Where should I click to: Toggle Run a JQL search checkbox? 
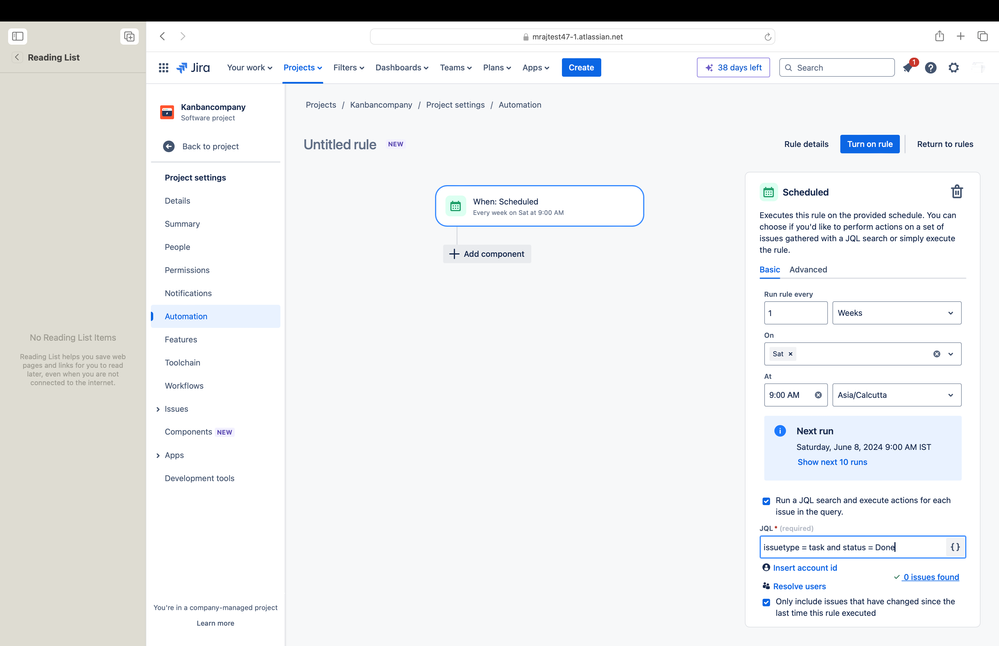coord(766,501)
